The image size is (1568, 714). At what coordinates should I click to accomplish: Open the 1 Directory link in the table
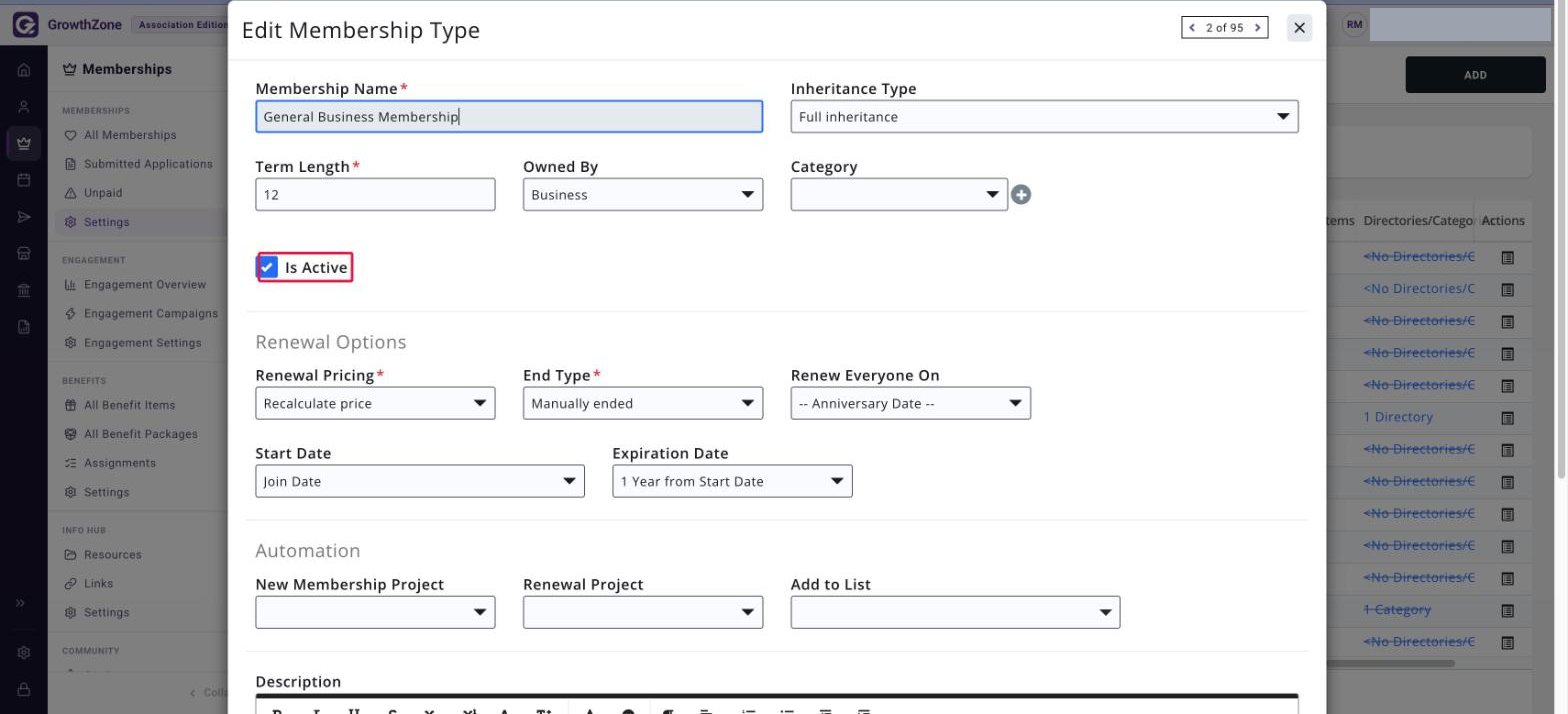1398,417
